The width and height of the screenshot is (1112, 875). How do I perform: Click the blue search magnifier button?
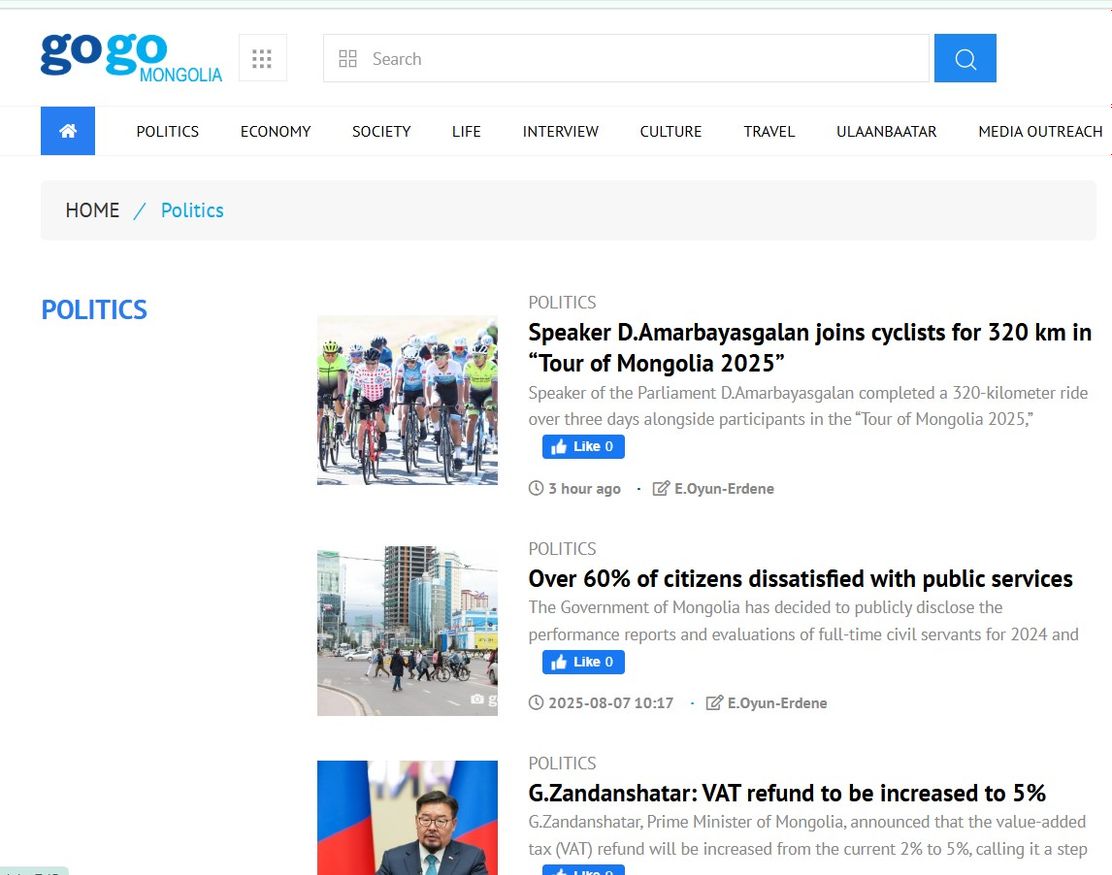(964, 58)
